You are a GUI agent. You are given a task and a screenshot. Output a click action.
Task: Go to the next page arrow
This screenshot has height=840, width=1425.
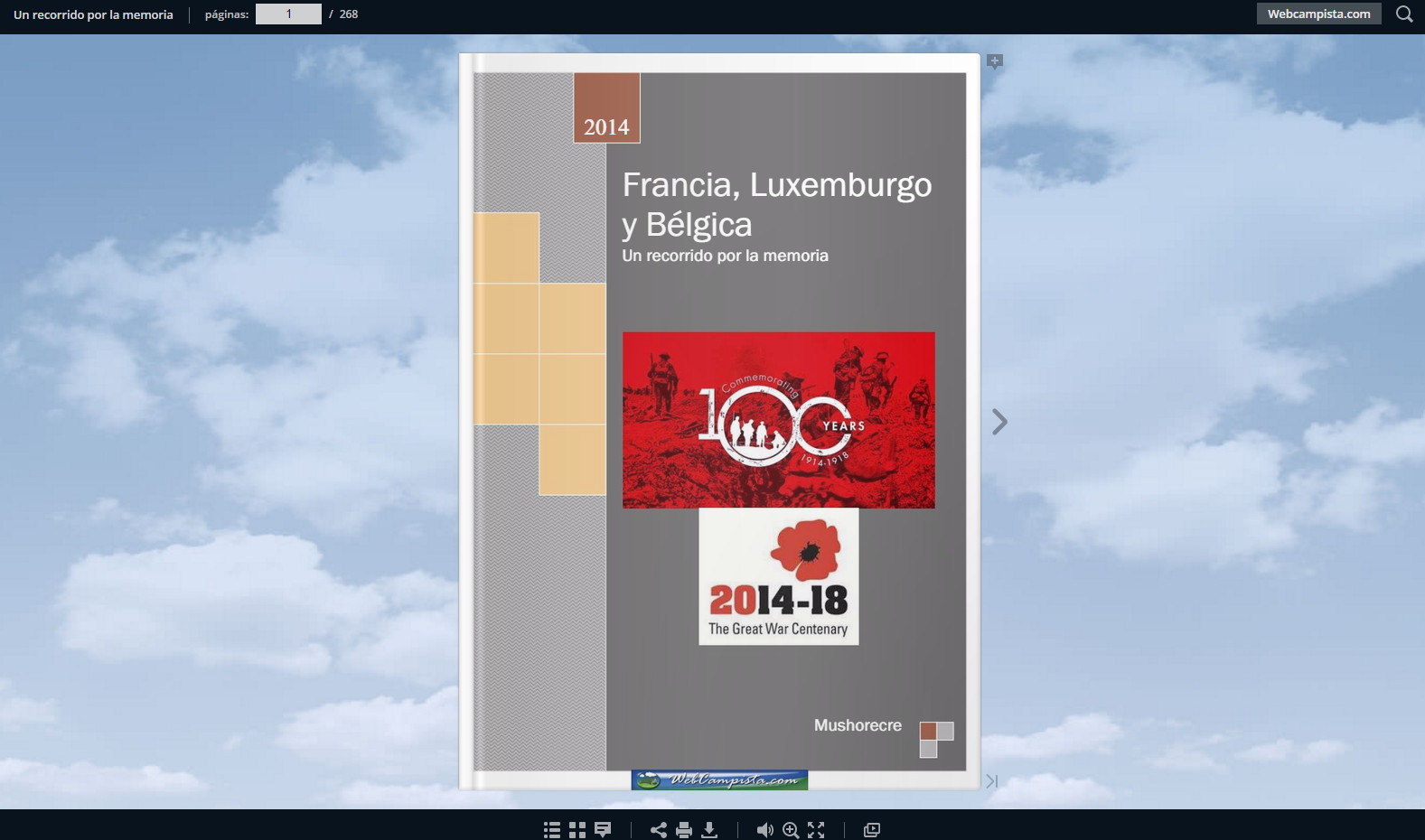(999, 422)
